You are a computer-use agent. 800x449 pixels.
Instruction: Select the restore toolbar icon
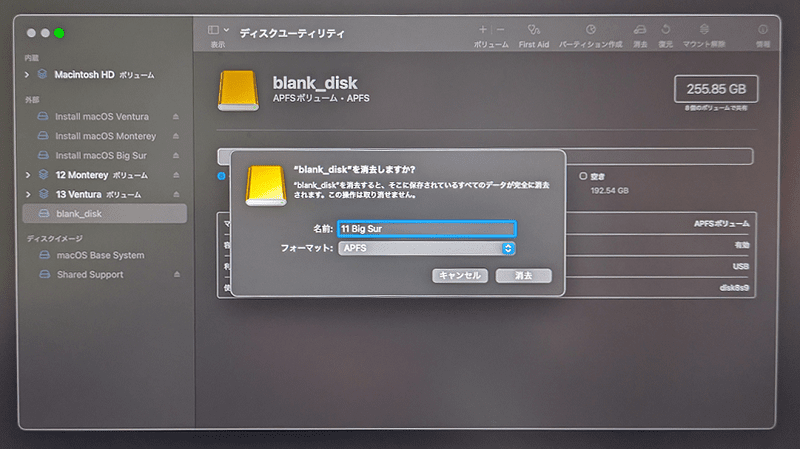[x=665, y=30]
